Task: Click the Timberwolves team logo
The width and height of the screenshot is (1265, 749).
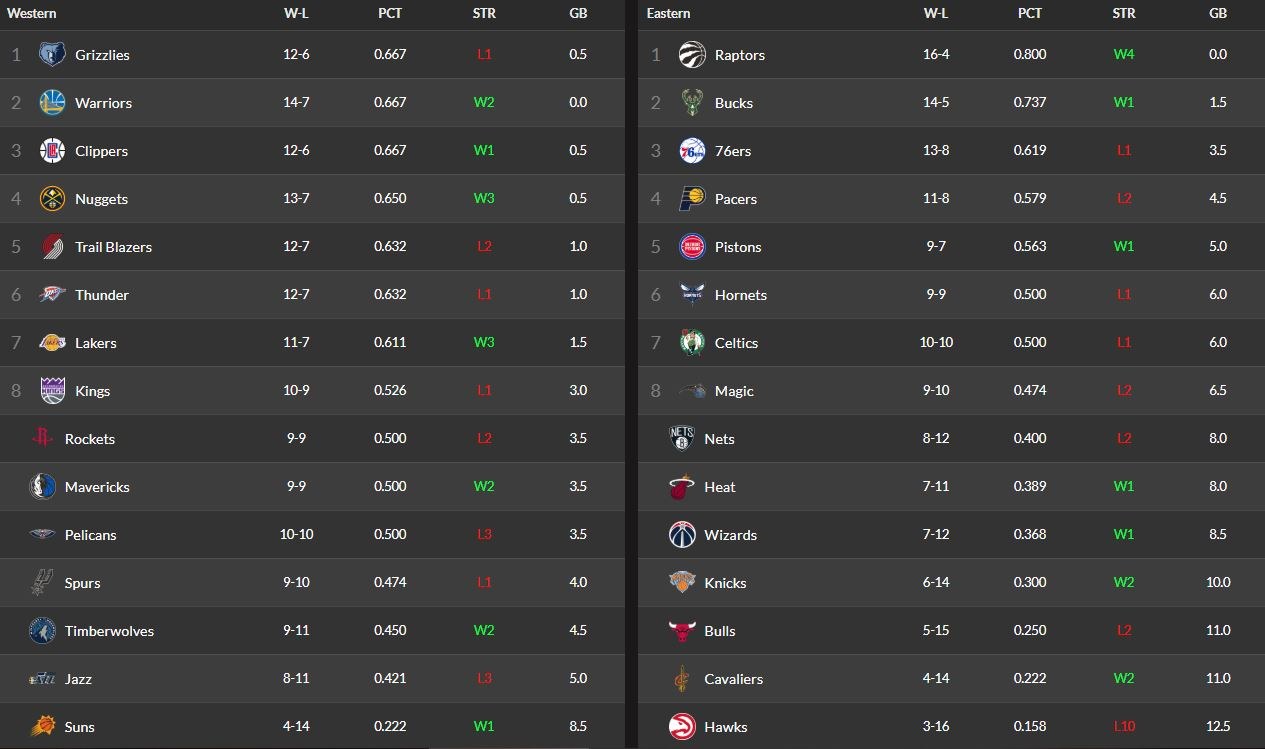Action: pyautogui.click(x=42, y=631)
